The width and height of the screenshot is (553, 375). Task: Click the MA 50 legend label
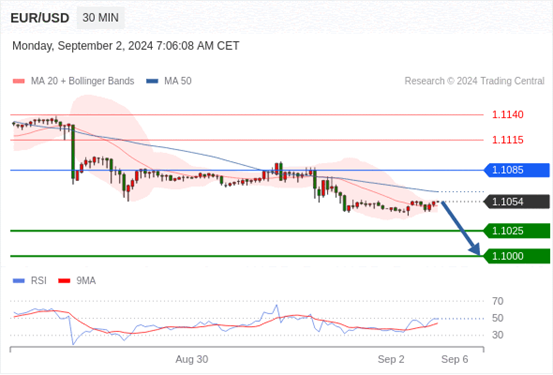[x=178, y=81]
